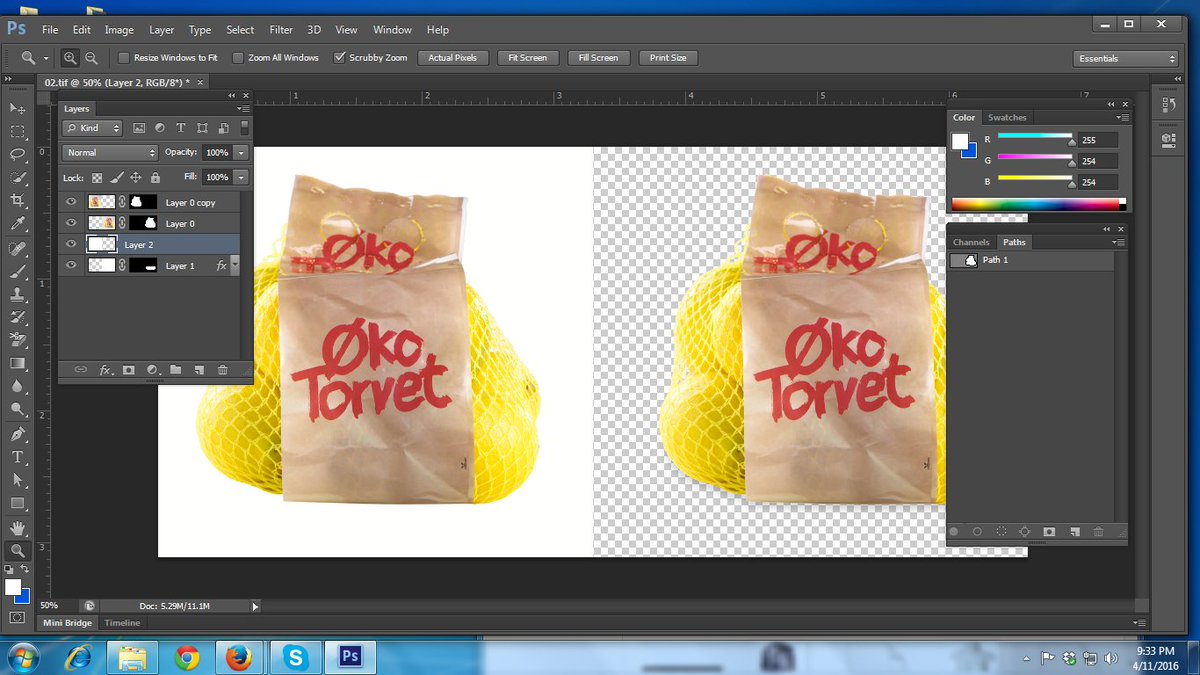
Task: Select the Eyedropper tool
Action: [17, 224]
